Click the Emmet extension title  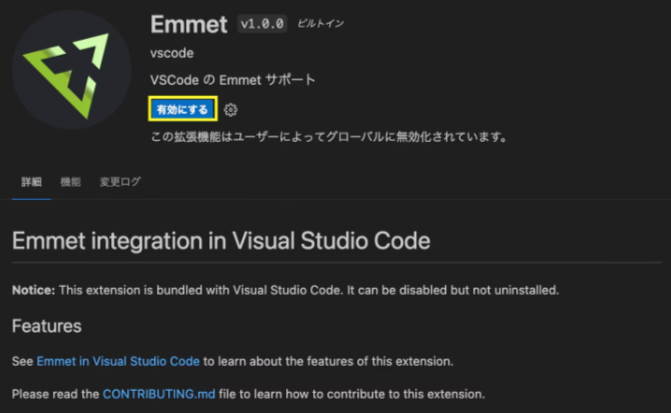(x=189, y=23)
